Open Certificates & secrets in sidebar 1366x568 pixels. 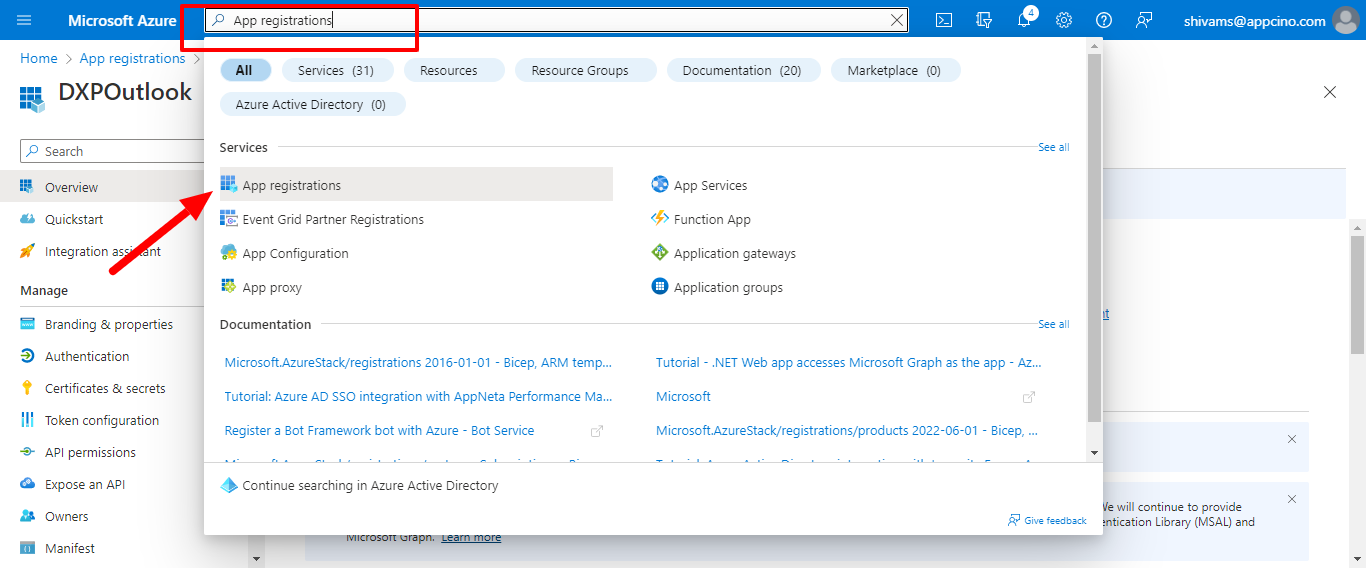[x=105, y=388]
